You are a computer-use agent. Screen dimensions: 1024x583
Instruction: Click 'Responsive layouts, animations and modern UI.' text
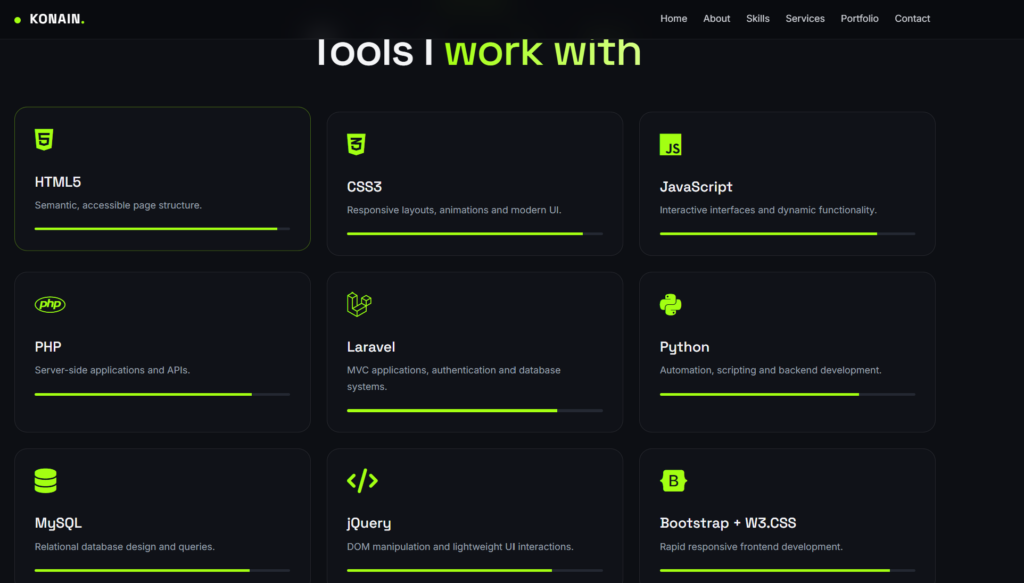click(454, 210)
